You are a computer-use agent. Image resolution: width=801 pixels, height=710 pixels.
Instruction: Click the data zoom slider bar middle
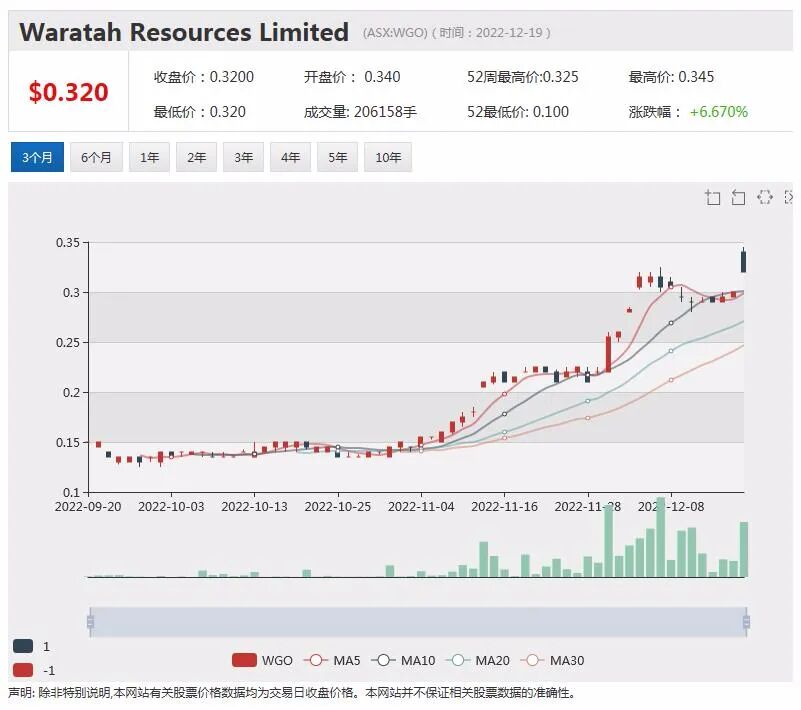[418, 622]
